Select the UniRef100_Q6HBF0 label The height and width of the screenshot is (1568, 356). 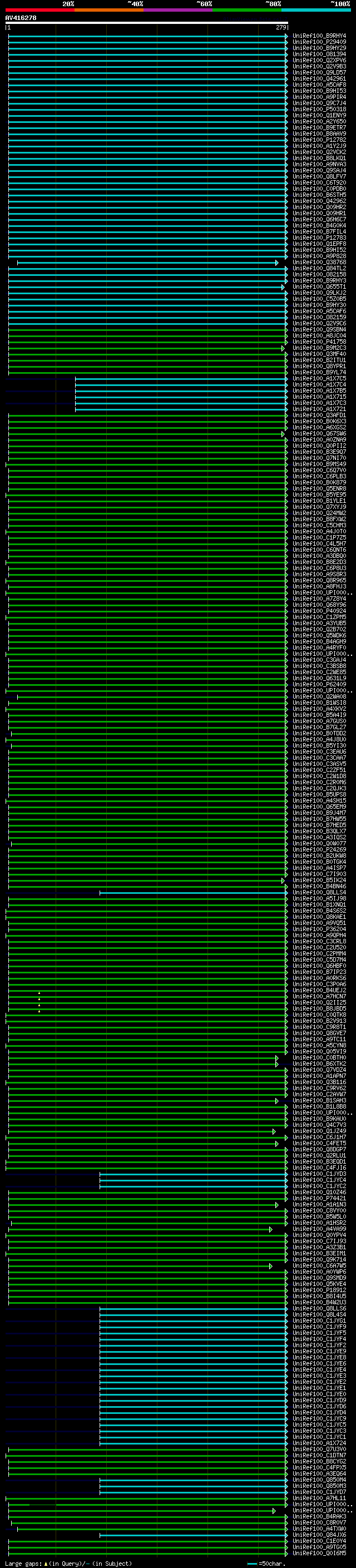coord(319,966)
